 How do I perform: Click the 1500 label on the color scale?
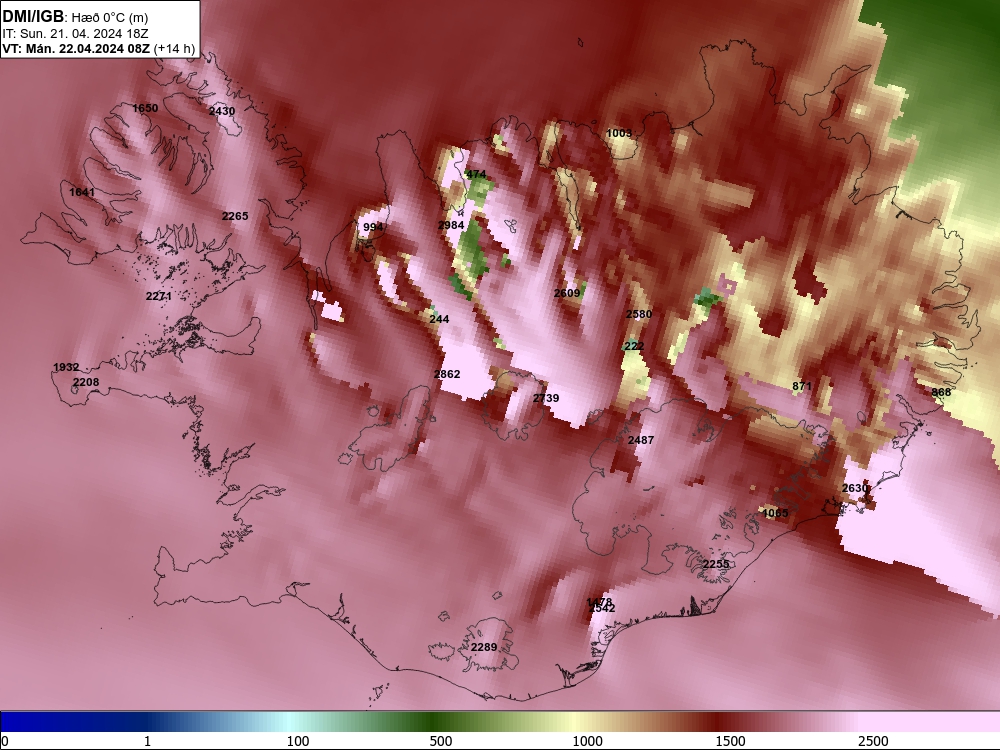click(x=730, y=741)
